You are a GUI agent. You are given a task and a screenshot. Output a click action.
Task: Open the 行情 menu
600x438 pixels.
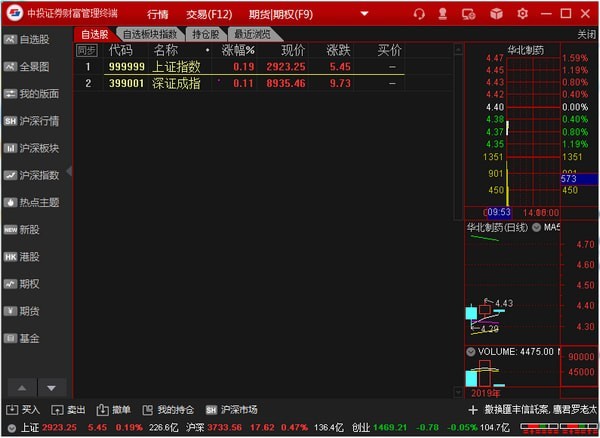pyautogui.click(x=158, y=15)
